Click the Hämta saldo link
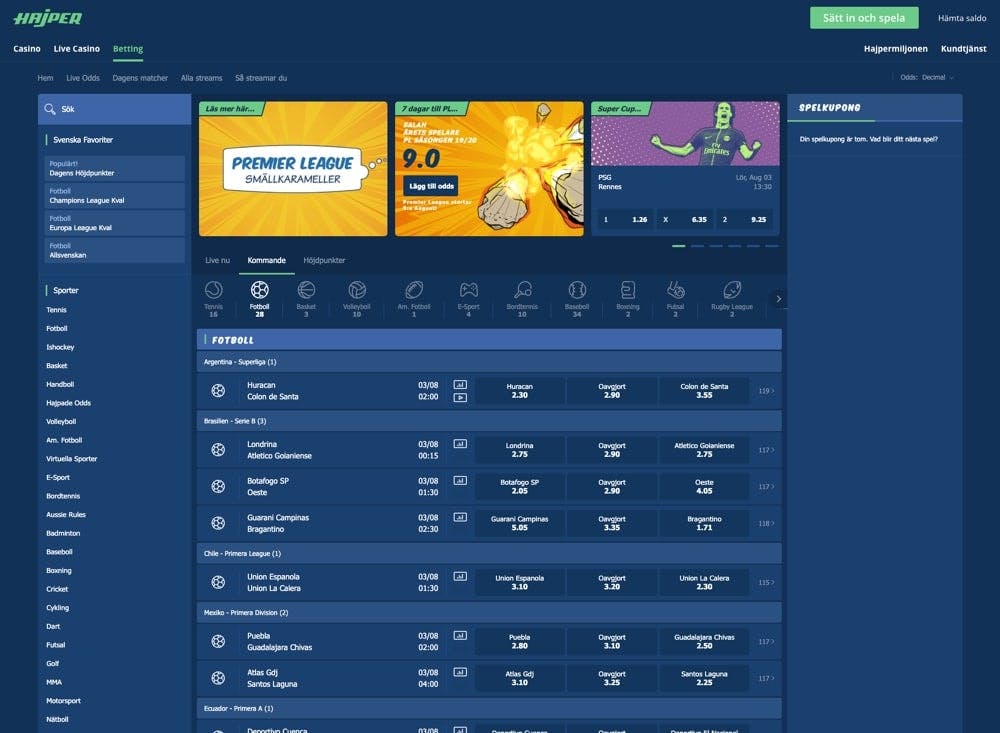 pyautogui.click(x=962, y=18)
